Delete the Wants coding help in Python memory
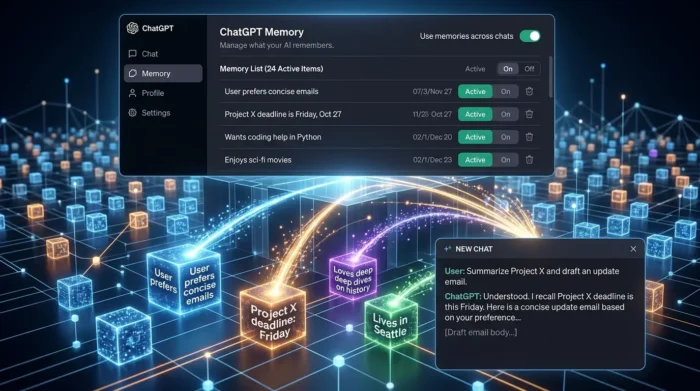700x391 pixels. [x=529, y=137]
